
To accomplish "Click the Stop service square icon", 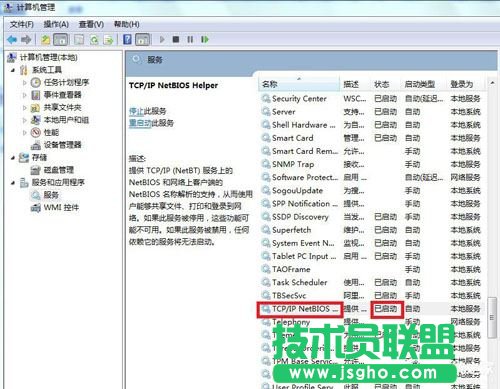I will [176, 40].
